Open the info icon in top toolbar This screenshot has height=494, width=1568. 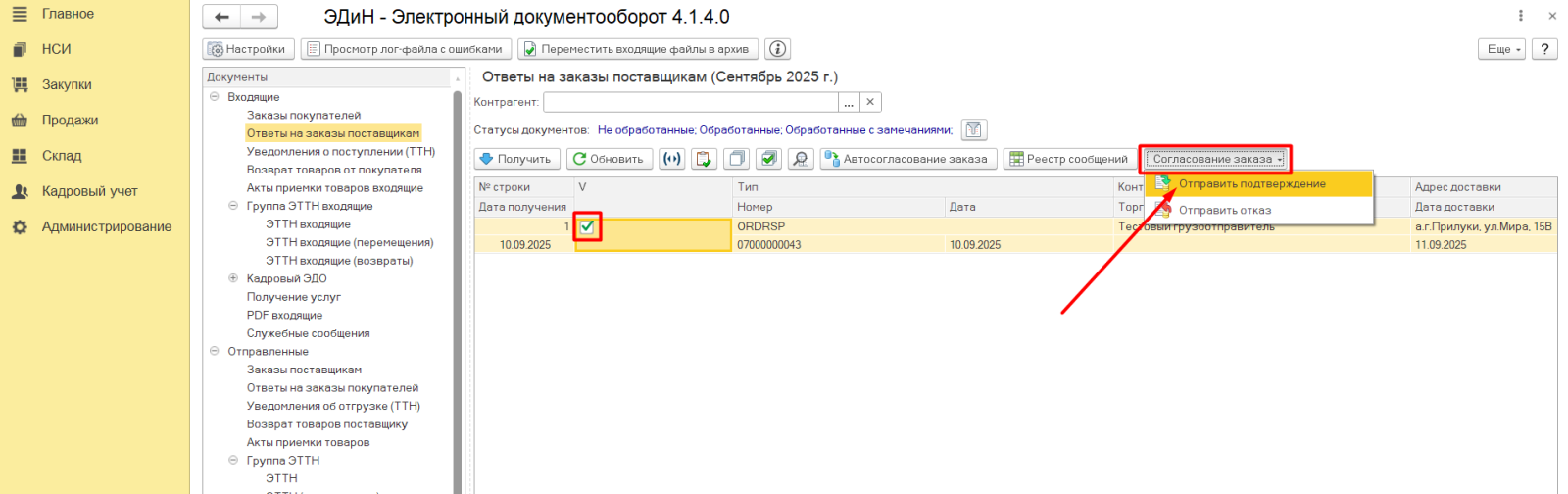point(777,49)
